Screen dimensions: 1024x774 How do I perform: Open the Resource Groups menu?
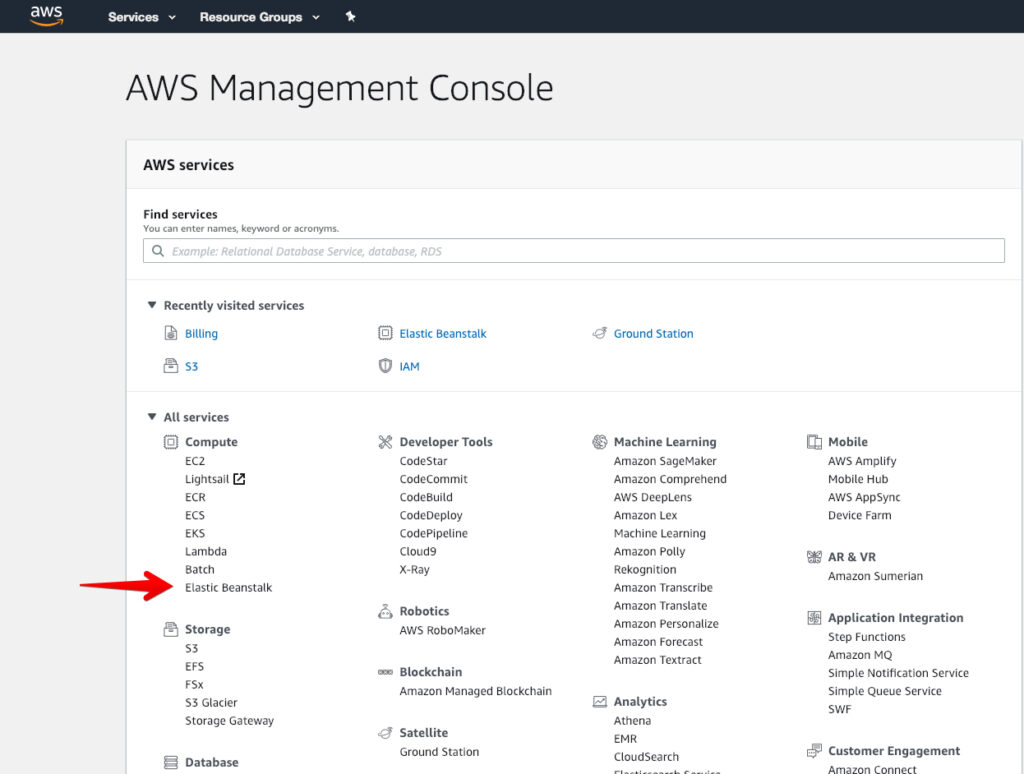coord(259,17)
